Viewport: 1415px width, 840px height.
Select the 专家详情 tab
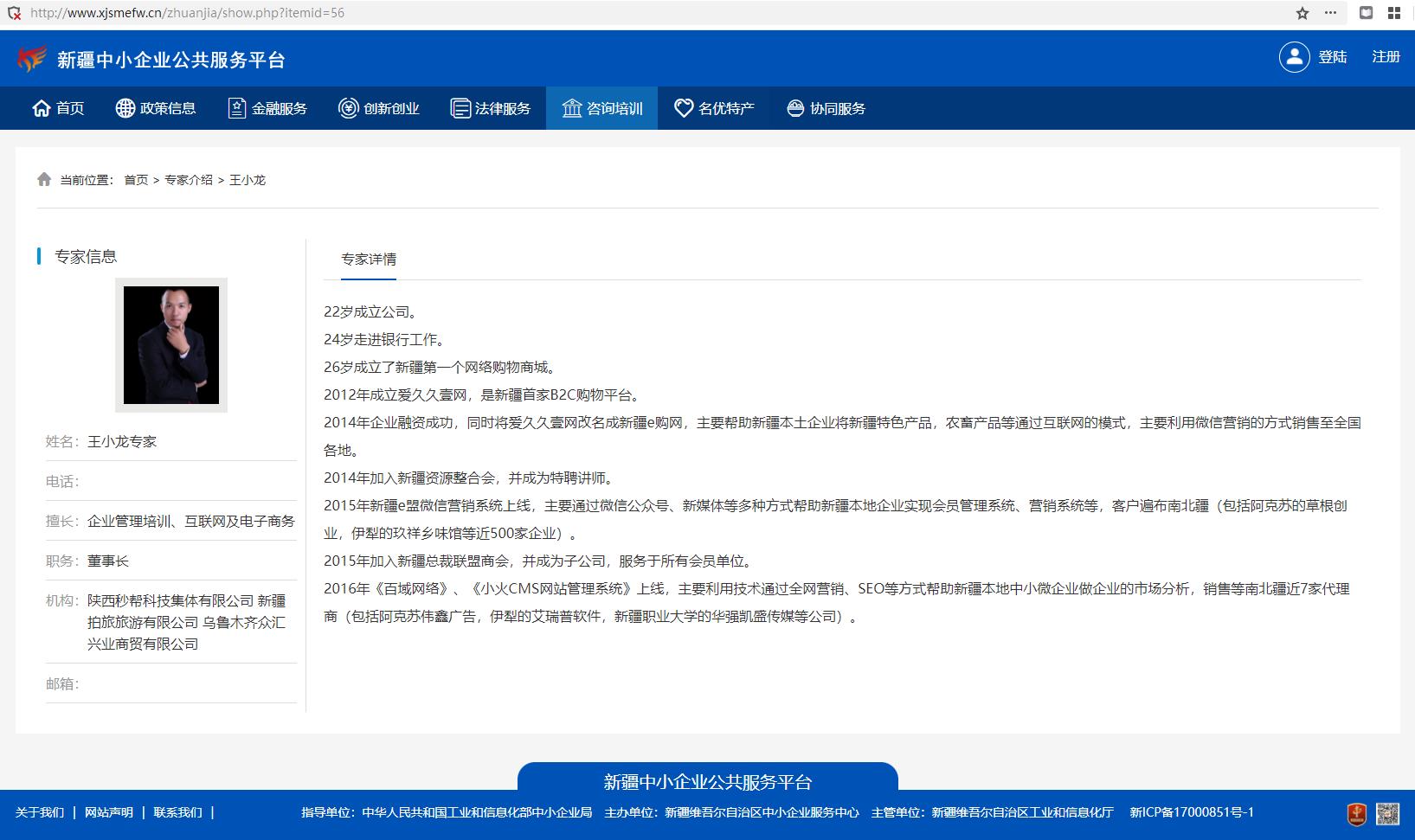pyautogui.click(x=369, y=259)
